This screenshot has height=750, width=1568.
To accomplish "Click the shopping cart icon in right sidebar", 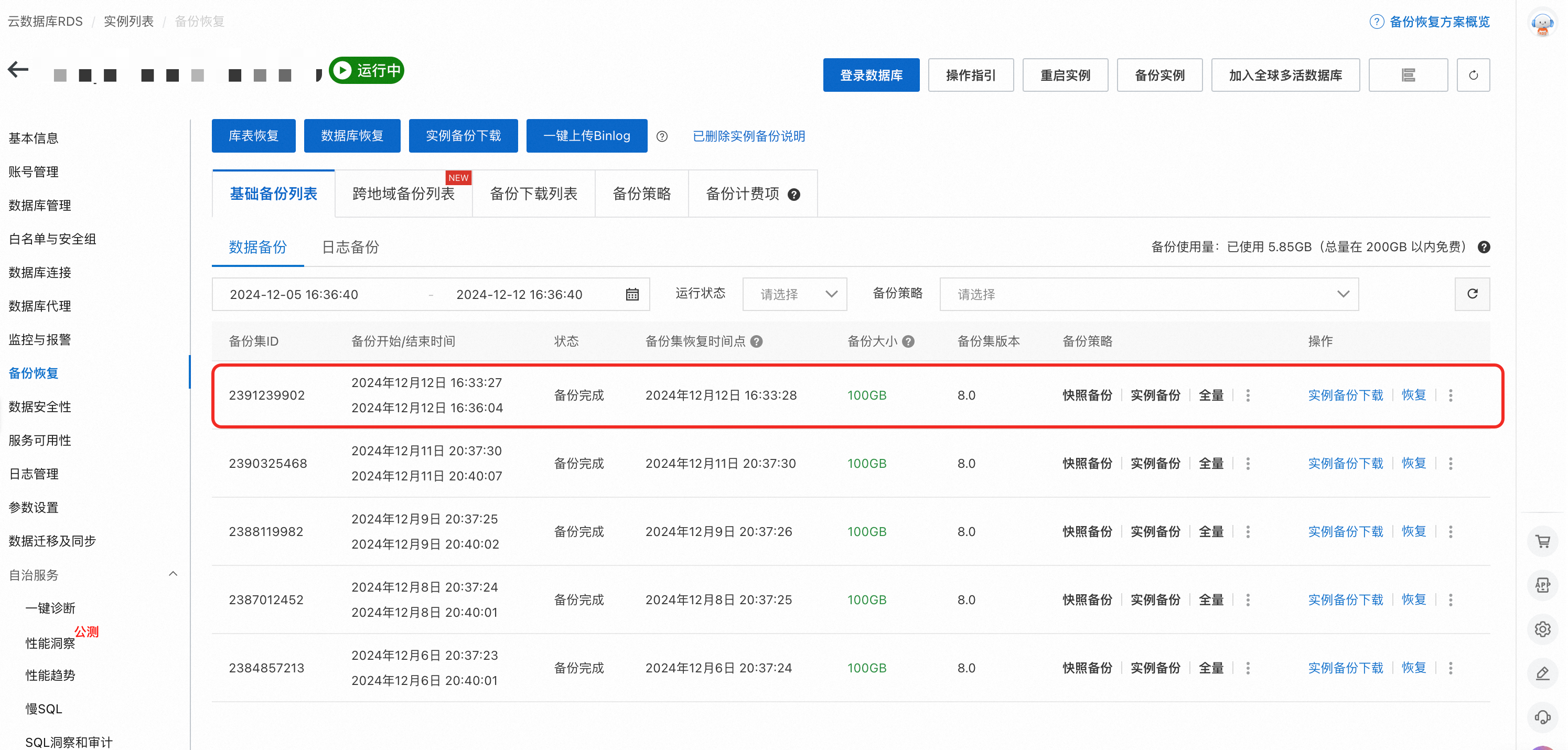I will (1542, 541).
